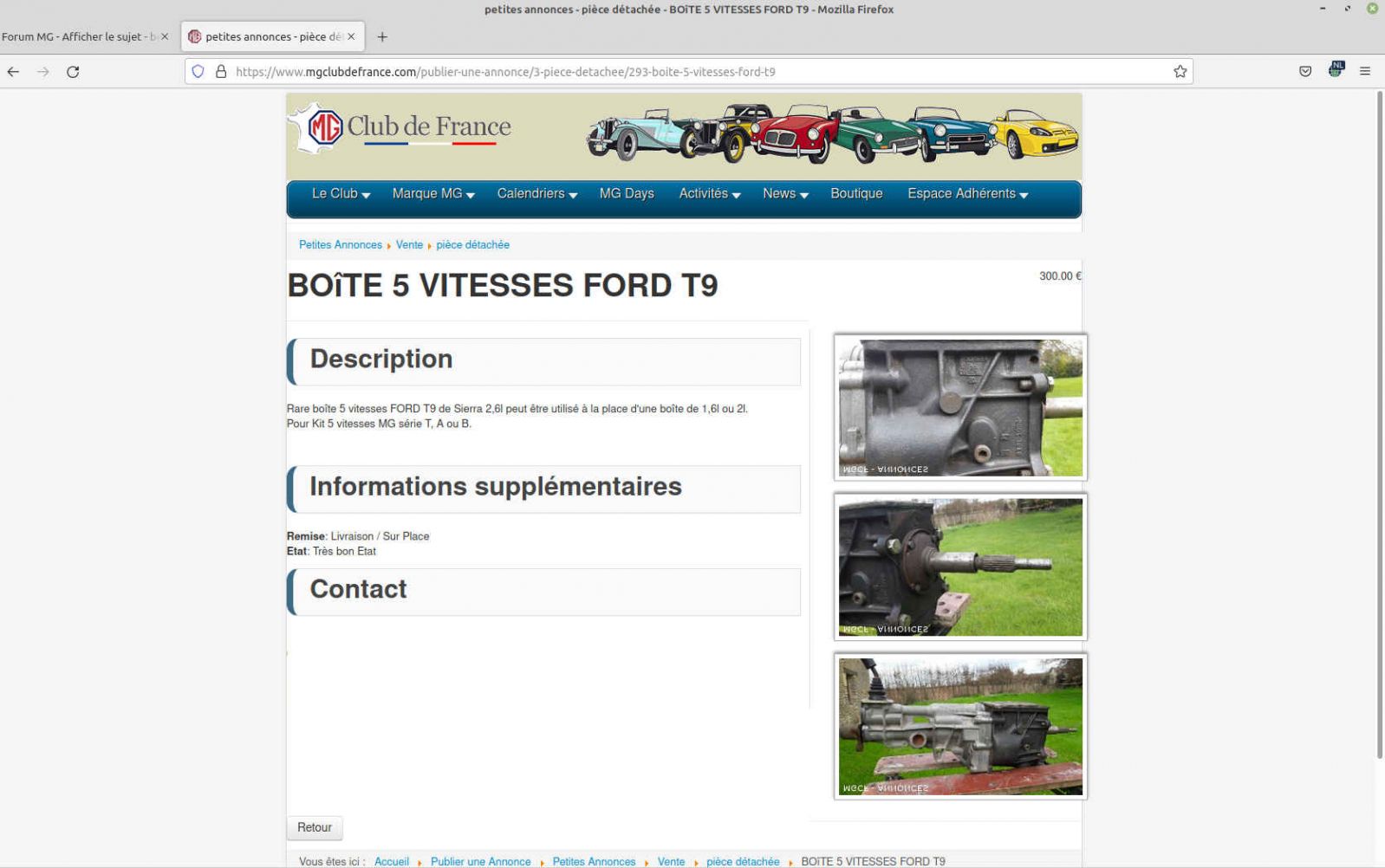This screenshot has width=1385, height=868.
Task: Close the petites annonces tab
Action: coord(351,36)
